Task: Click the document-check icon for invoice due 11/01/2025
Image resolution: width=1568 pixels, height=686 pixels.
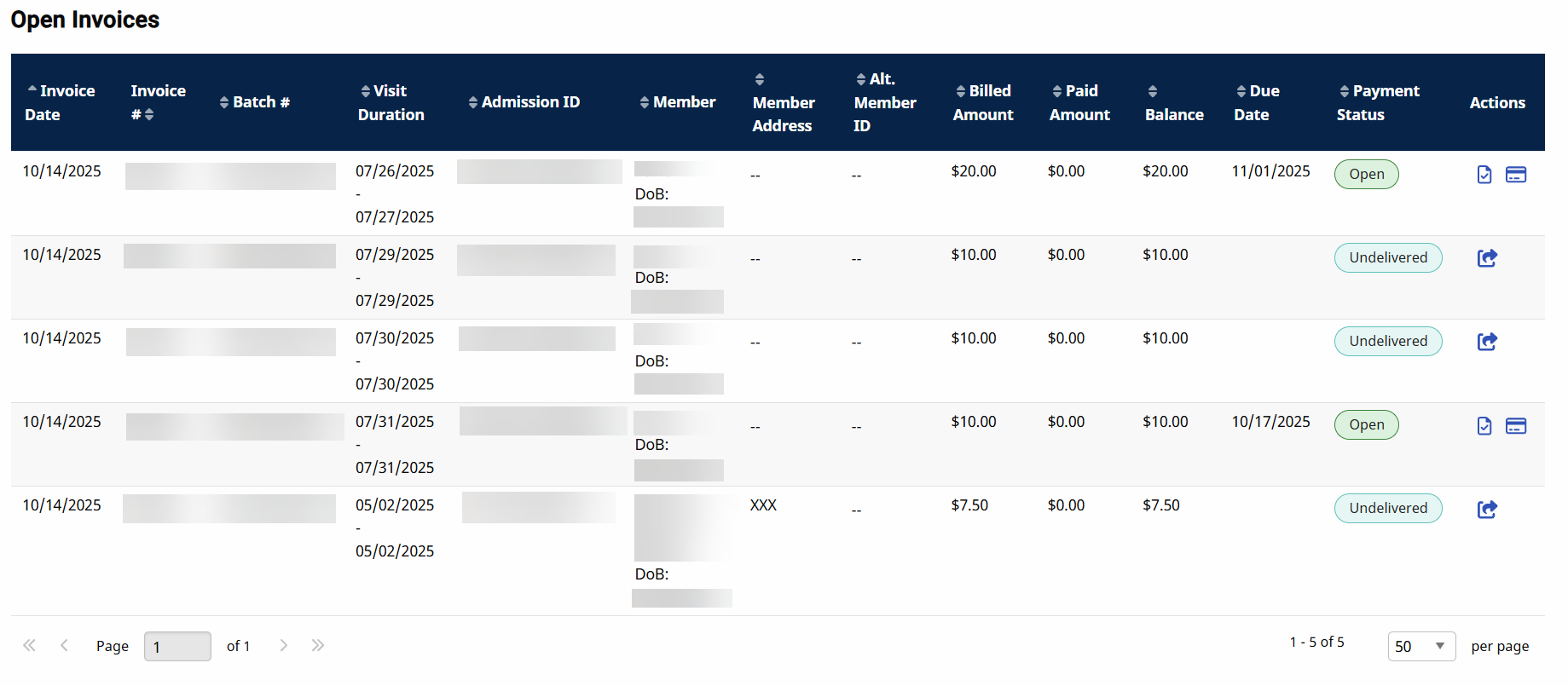Action: point(1484,175)
